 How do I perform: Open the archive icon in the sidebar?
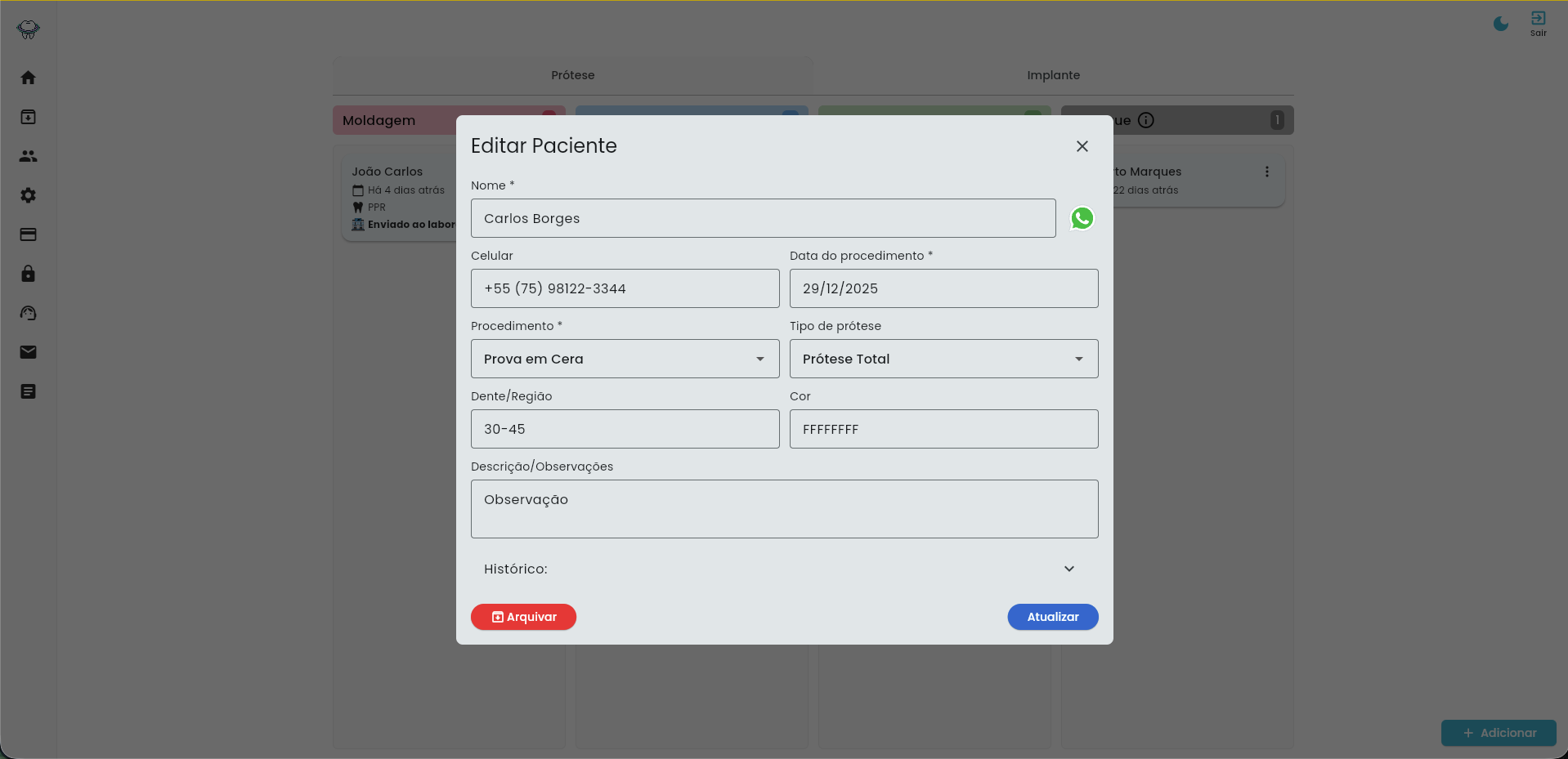click(x=28, y=117)
